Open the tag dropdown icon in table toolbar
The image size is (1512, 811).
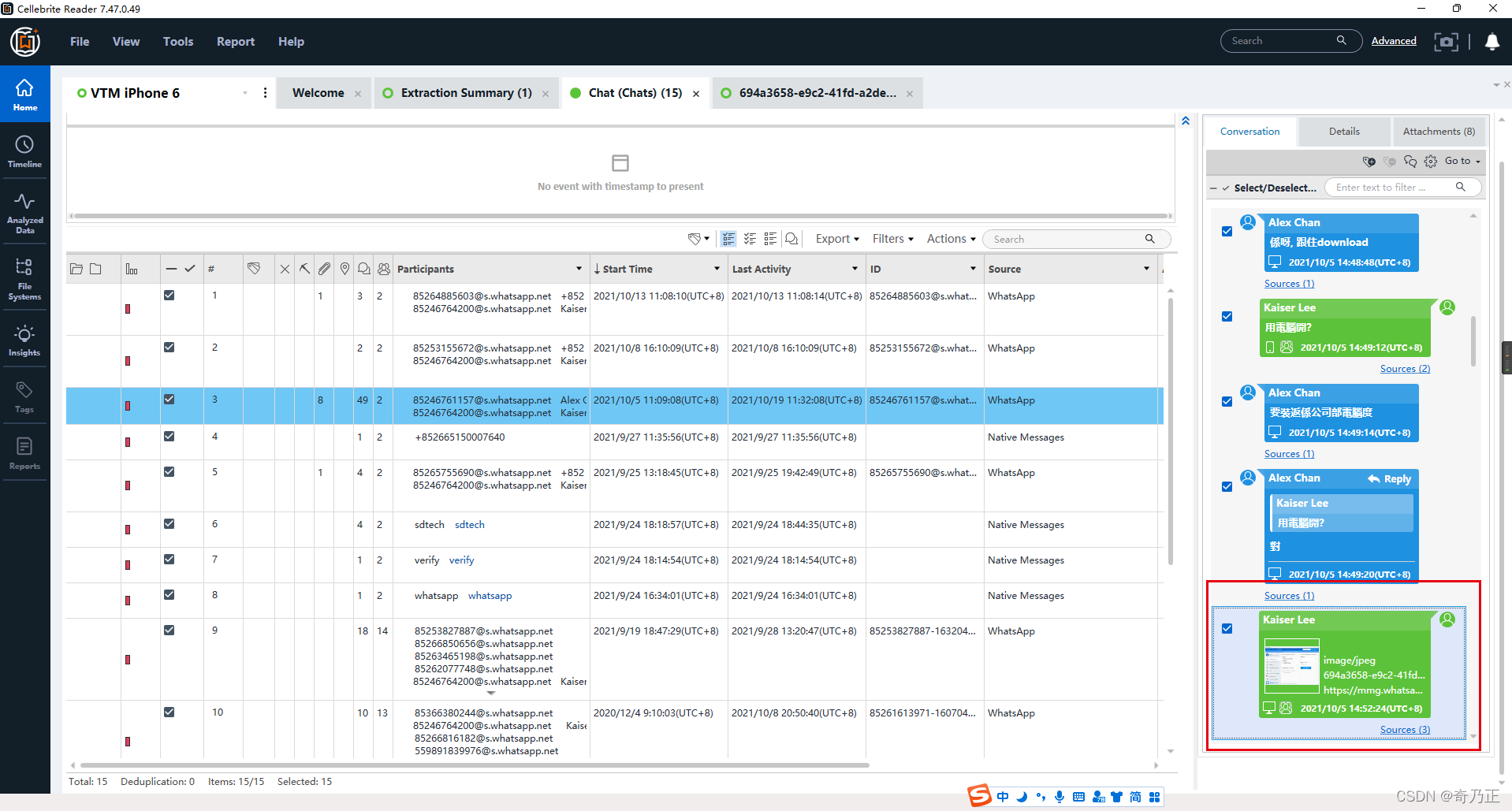pos(698,239)
